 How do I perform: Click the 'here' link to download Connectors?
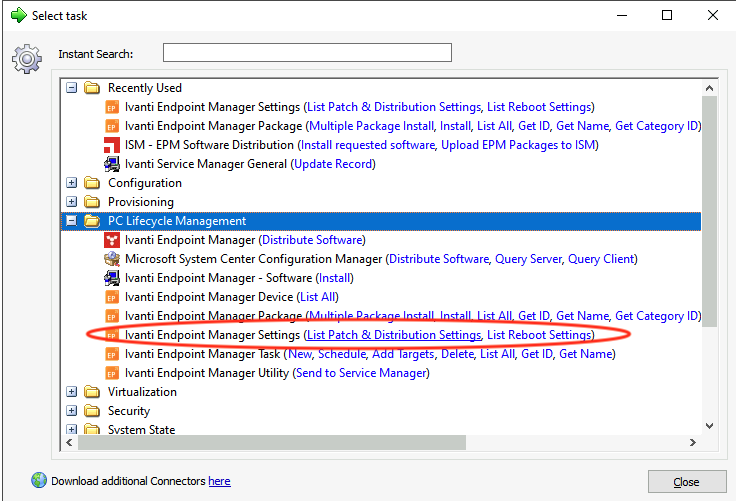219,481
